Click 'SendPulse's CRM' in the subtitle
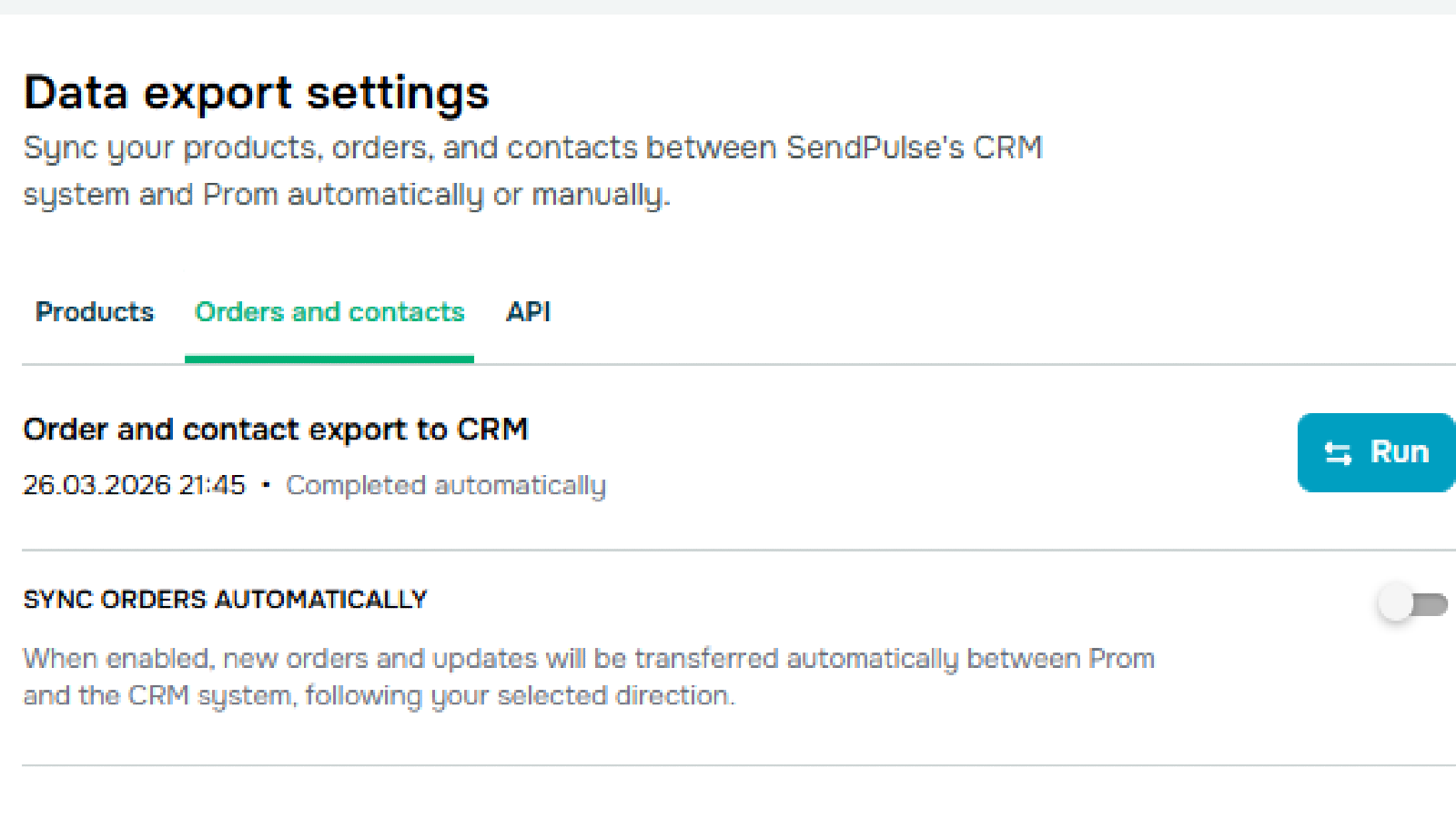1456x819 pixels. [x=914, y=147]
